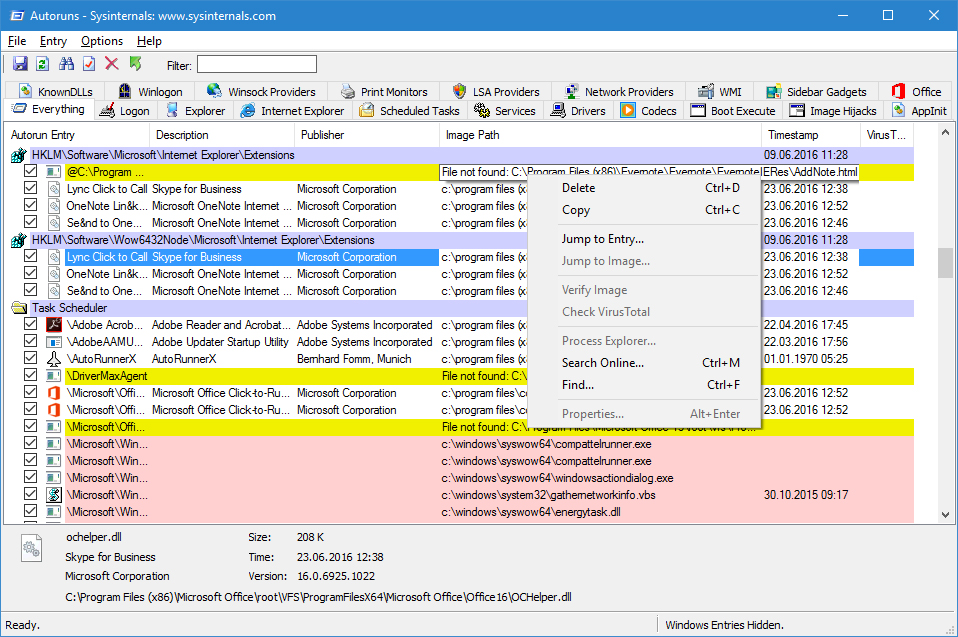Sort by Description column header
This screenshot has height=637, width=958.
click(x=222, y=135)
